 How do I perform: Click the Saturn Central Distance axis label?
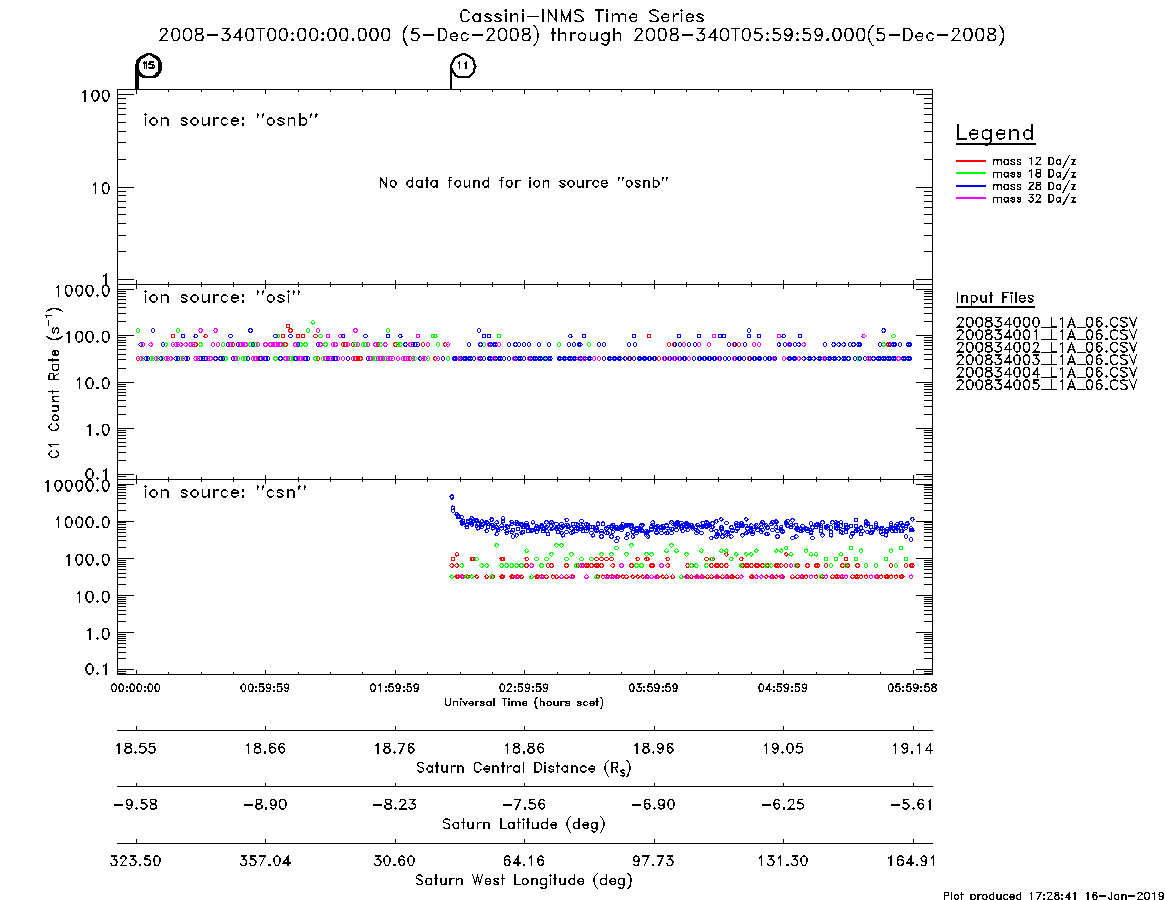point(524,768)
